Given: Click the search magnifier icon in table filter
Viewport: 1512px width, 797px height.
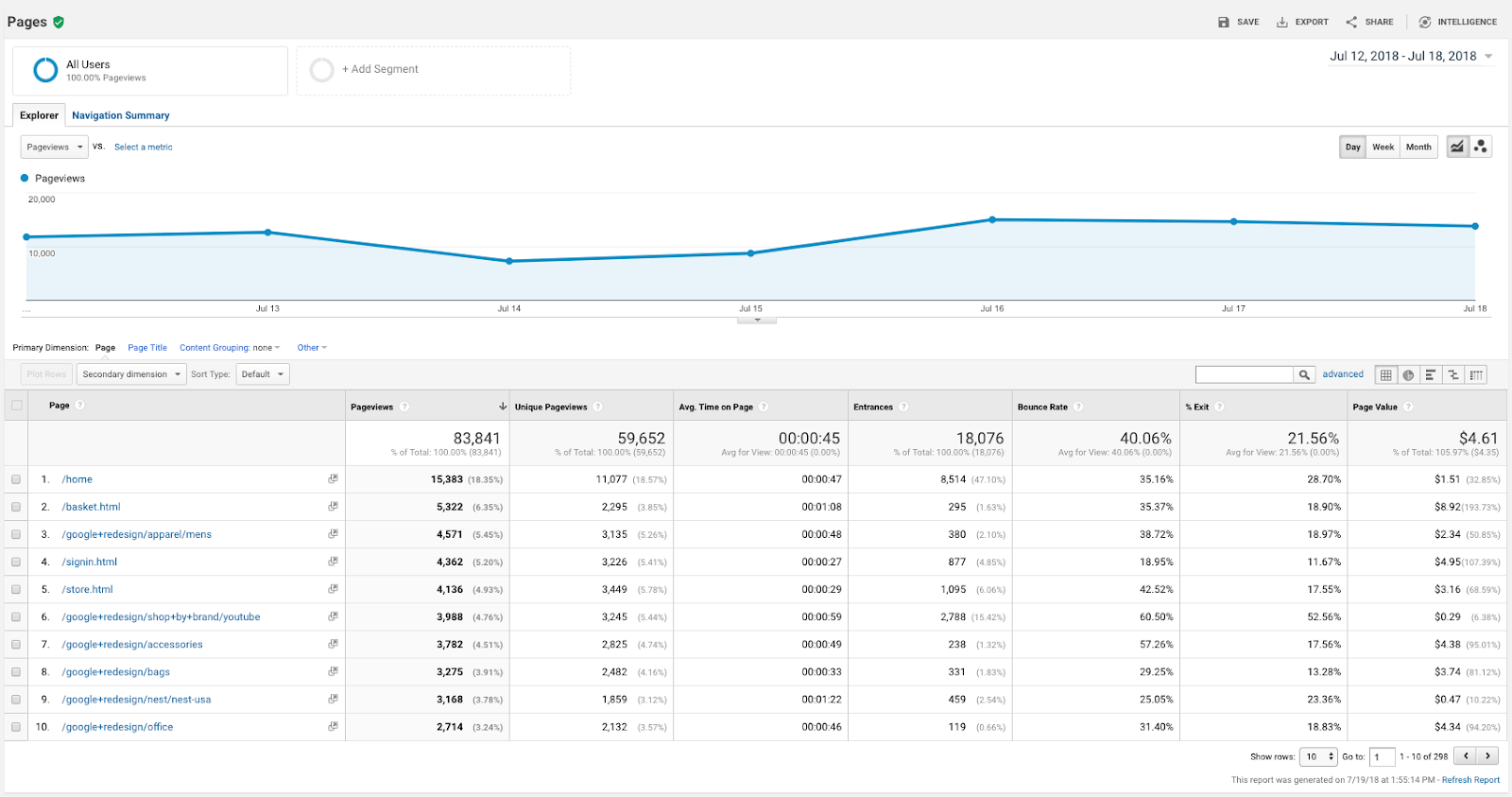Looking at the screenshot, I should [1304, 375].
